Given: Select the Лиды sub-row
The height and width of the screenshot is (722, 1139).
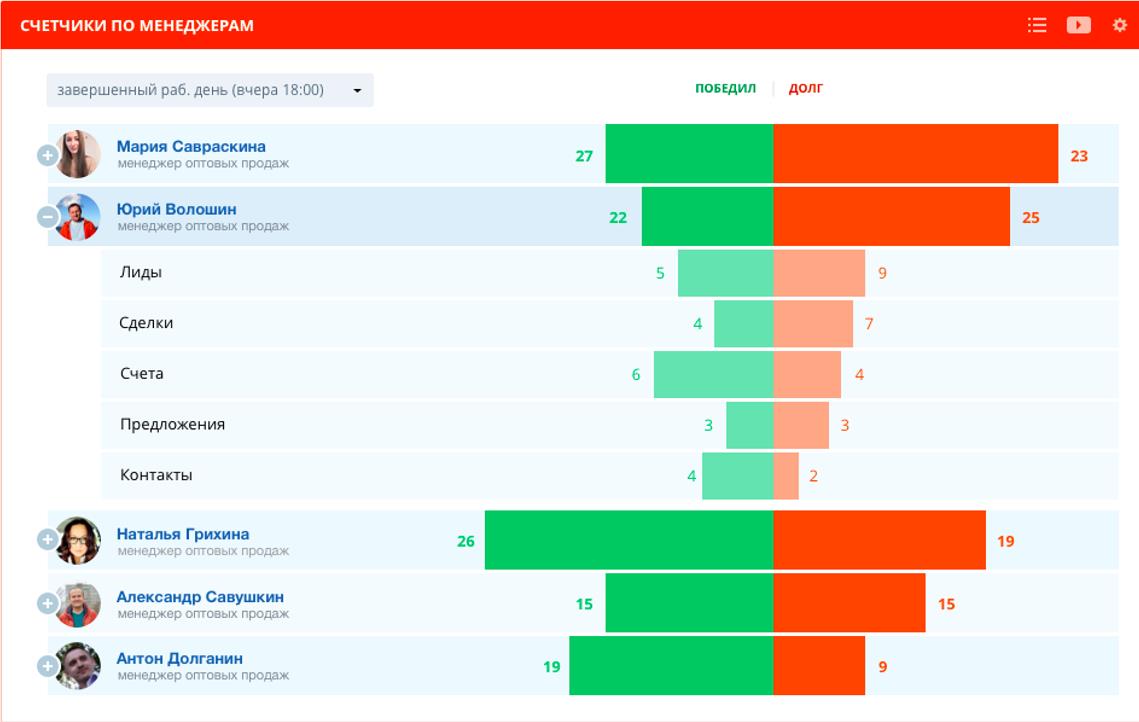Looking at the screenshot, I should click(x=141, y=272).
